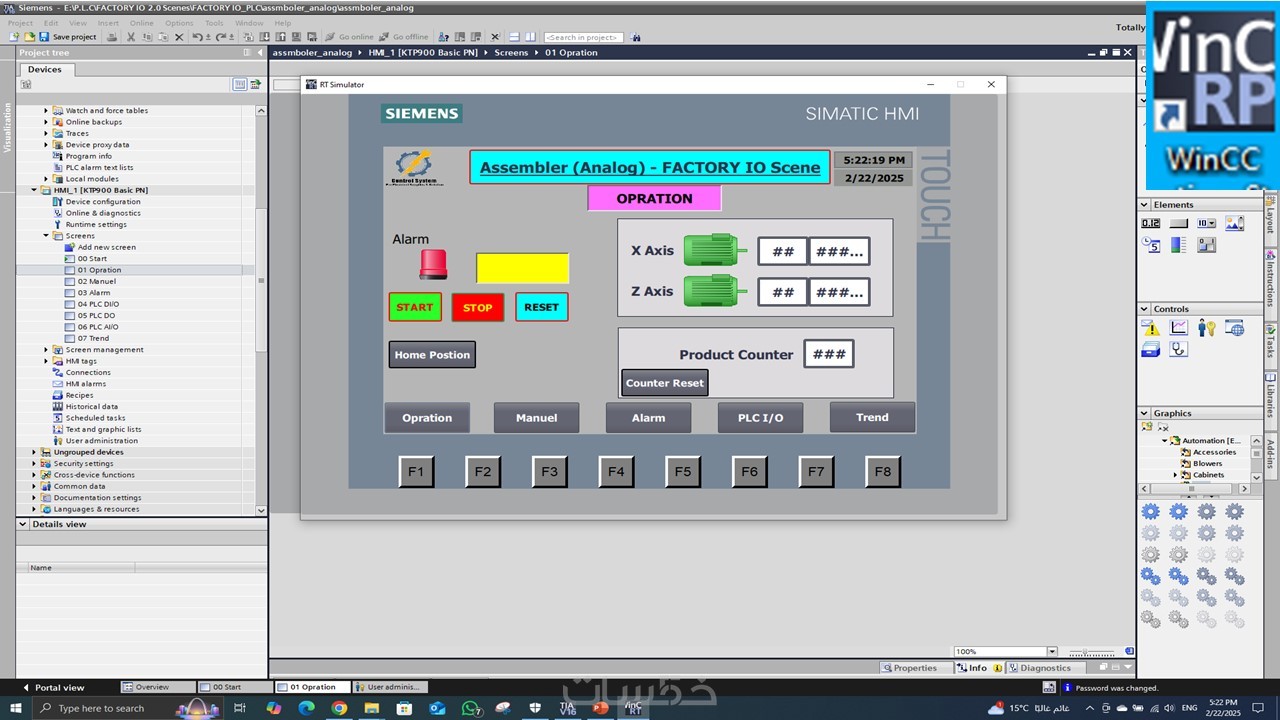Click the Go online toolbar button
This screenshot has width=1280, height=720.
coord(349,37)
